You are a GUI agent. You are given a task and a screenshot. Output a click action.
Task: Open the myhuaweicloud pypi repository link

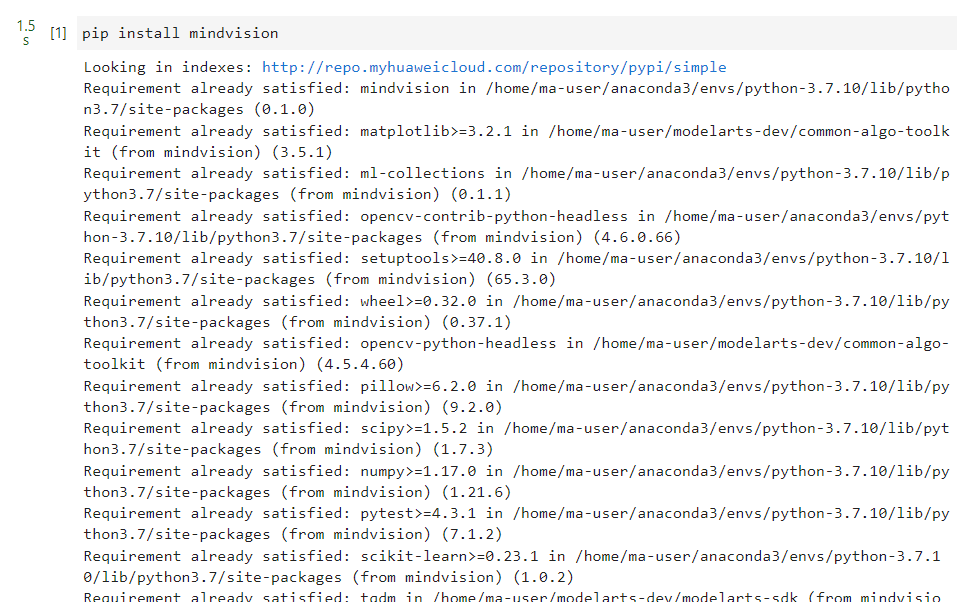click(494, 67)
